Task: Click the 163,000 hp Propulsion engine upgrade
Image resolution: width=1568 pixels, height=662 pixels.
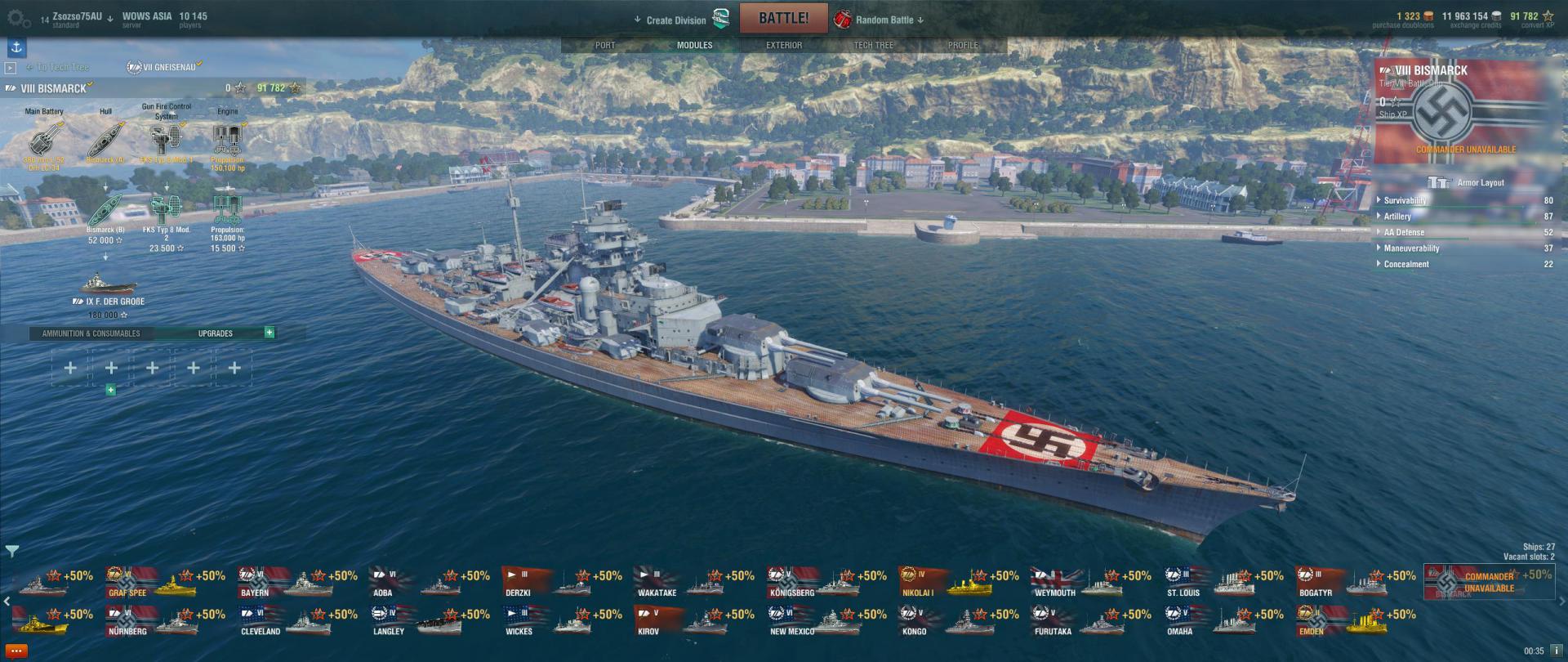Action: pos(227,209)
